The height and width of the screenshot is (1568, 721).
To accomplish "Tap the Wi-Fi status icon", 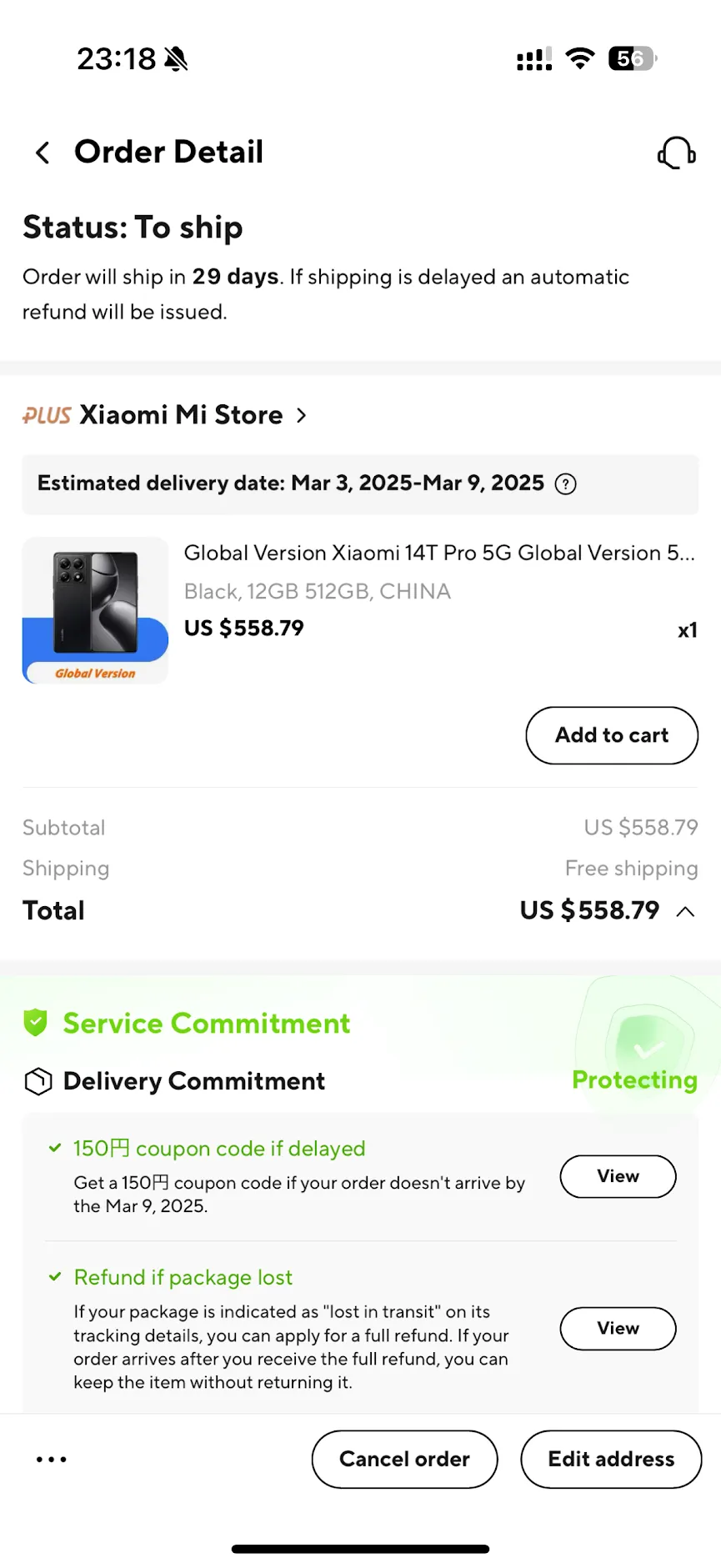I will point(580,58).
